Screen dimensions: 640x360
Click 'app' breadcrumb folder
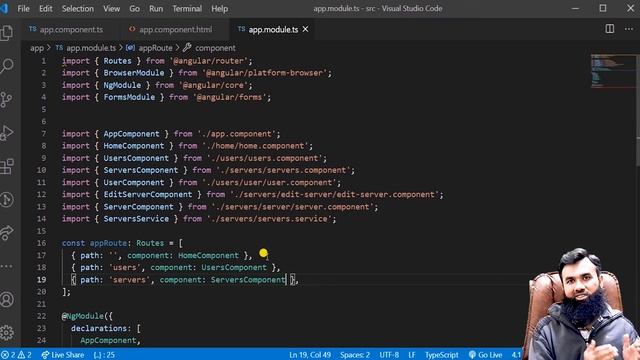(37, 48)
